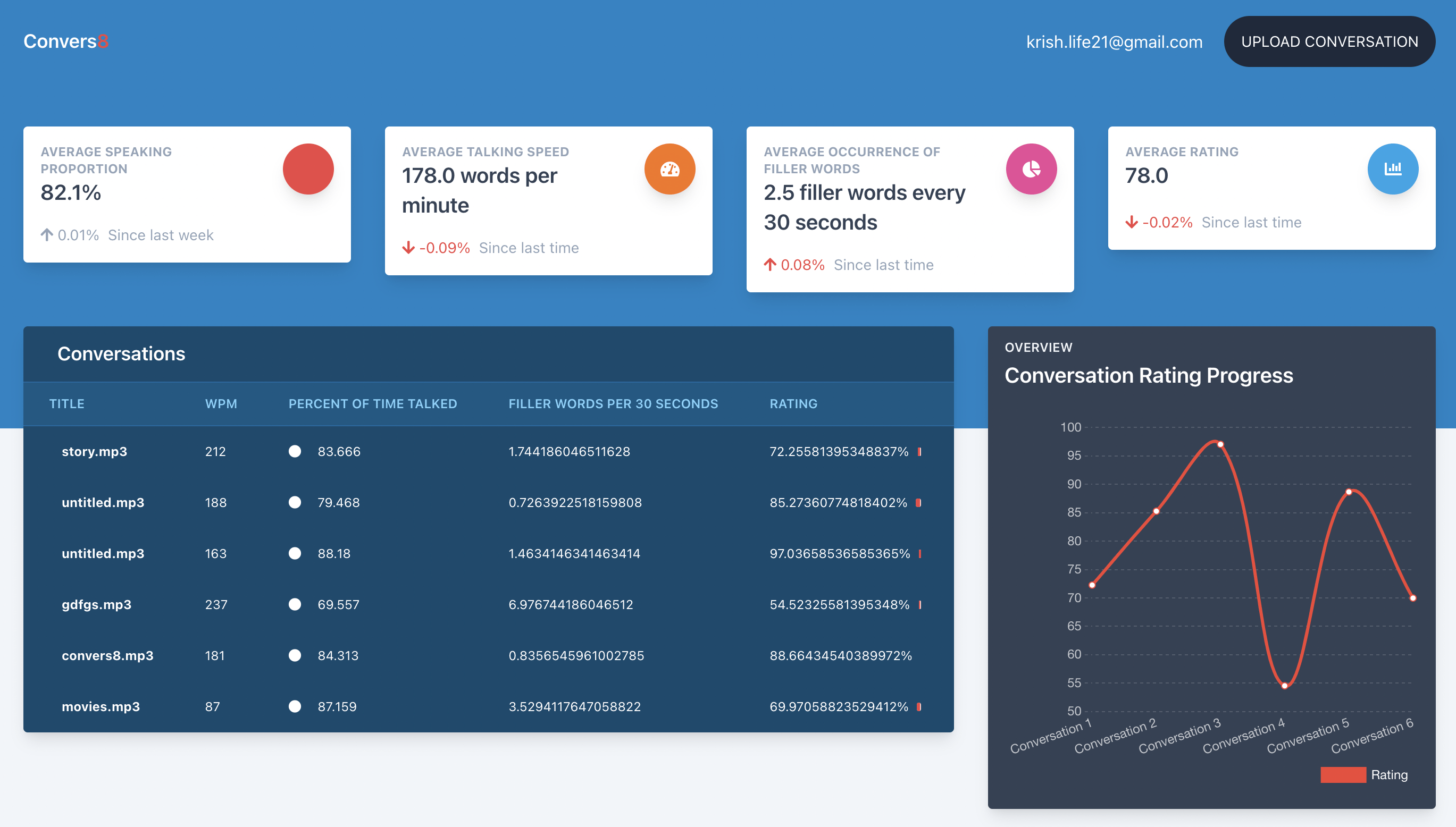Open the Convers8 logo home link
Image resolution: width=1456 pixels, height=827 pixels.
point(65,41)
